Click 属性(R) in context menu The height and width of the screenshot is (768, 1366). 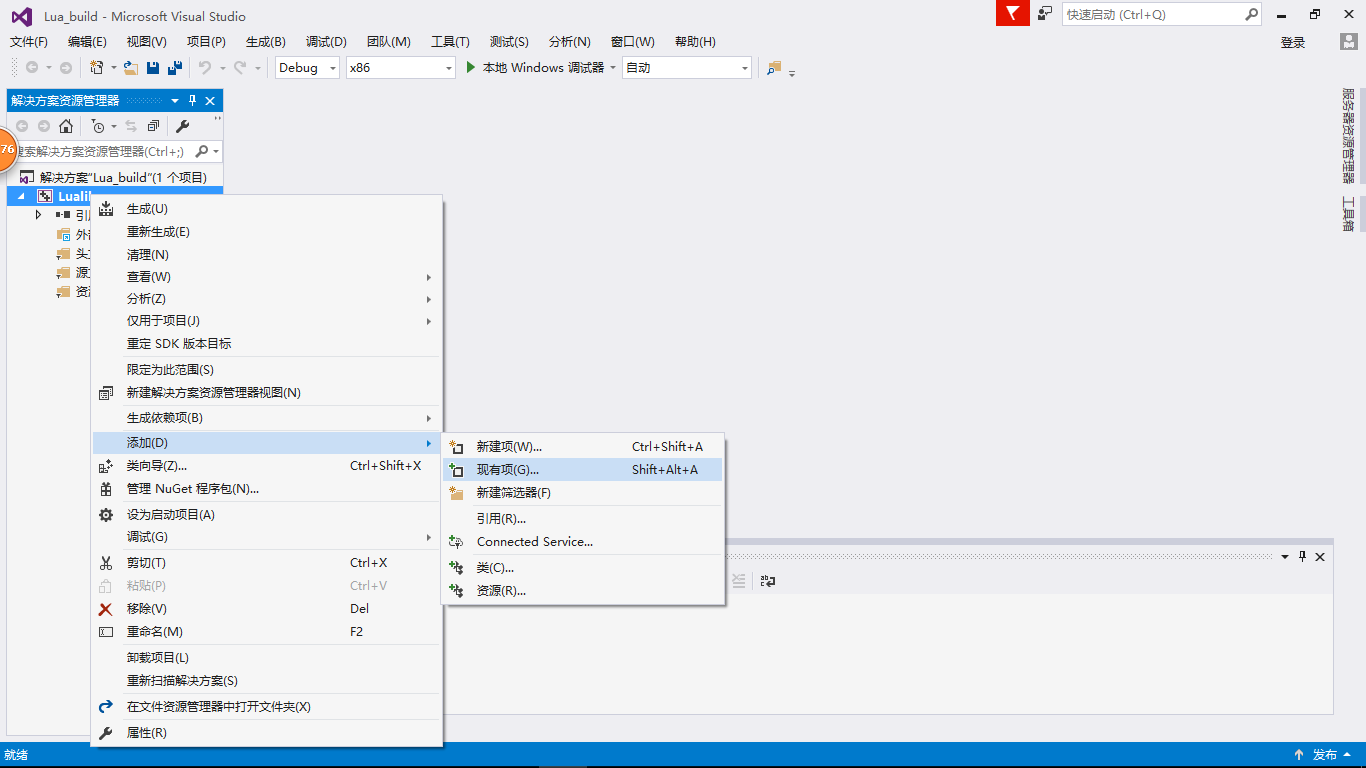point(266,733)
